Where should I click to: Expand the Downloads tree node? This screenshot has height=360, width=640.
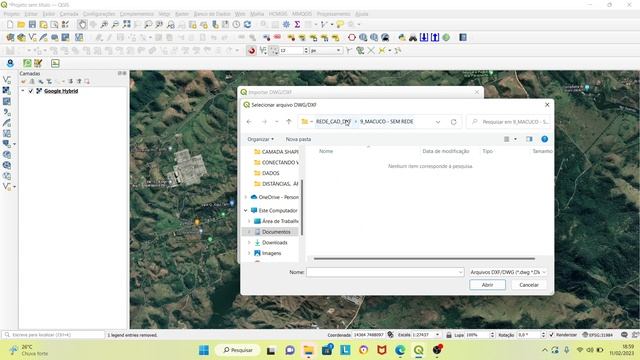[249, 242]
